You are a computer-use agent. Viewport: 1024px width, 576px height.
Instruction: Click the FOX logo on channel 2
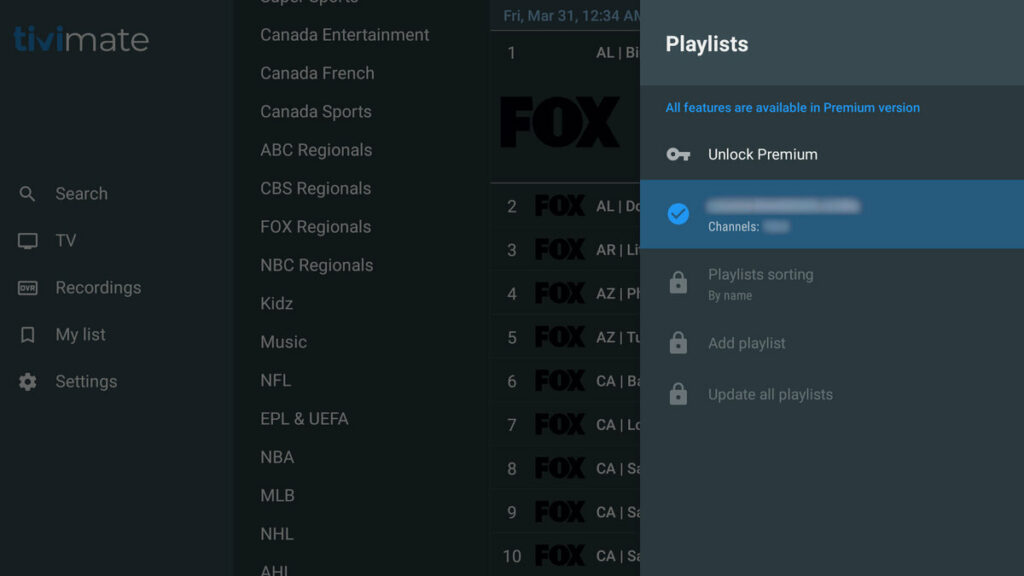click(x=560, y=206)
